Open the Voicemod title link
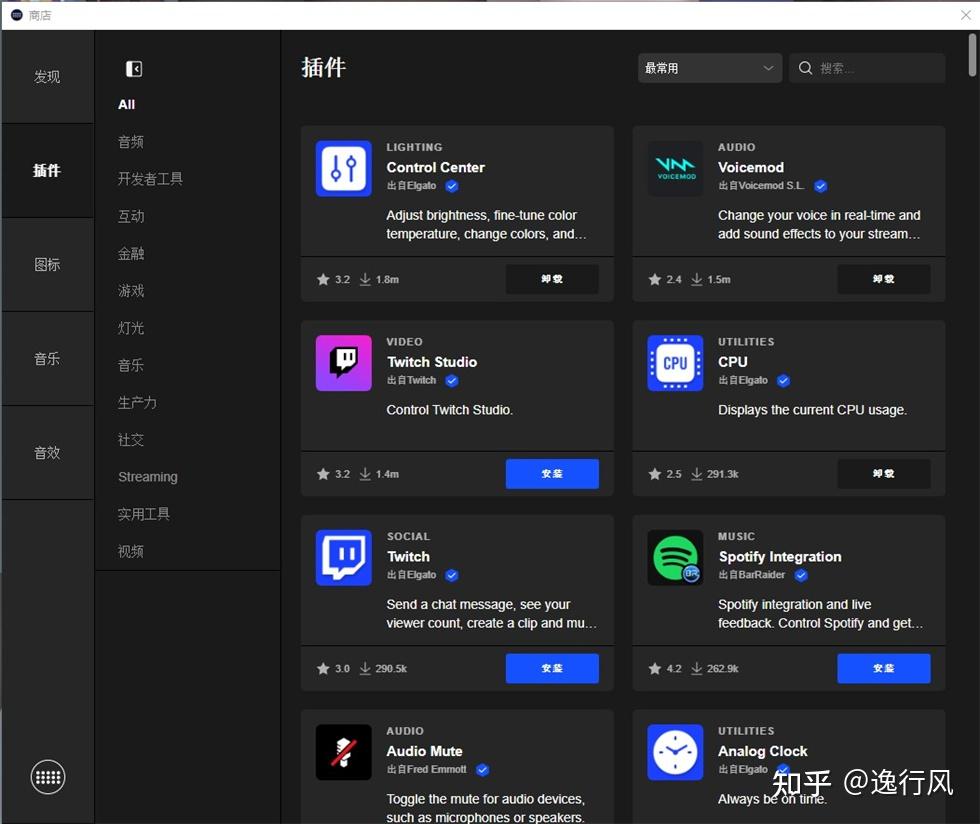The width and height of the screenshot is (980, 824). 751,168
